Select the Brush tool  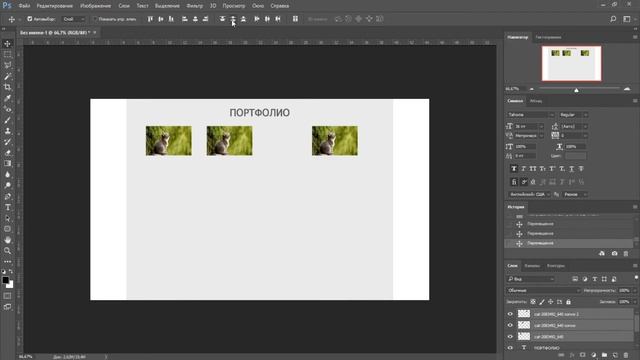(x=7, y=120)
